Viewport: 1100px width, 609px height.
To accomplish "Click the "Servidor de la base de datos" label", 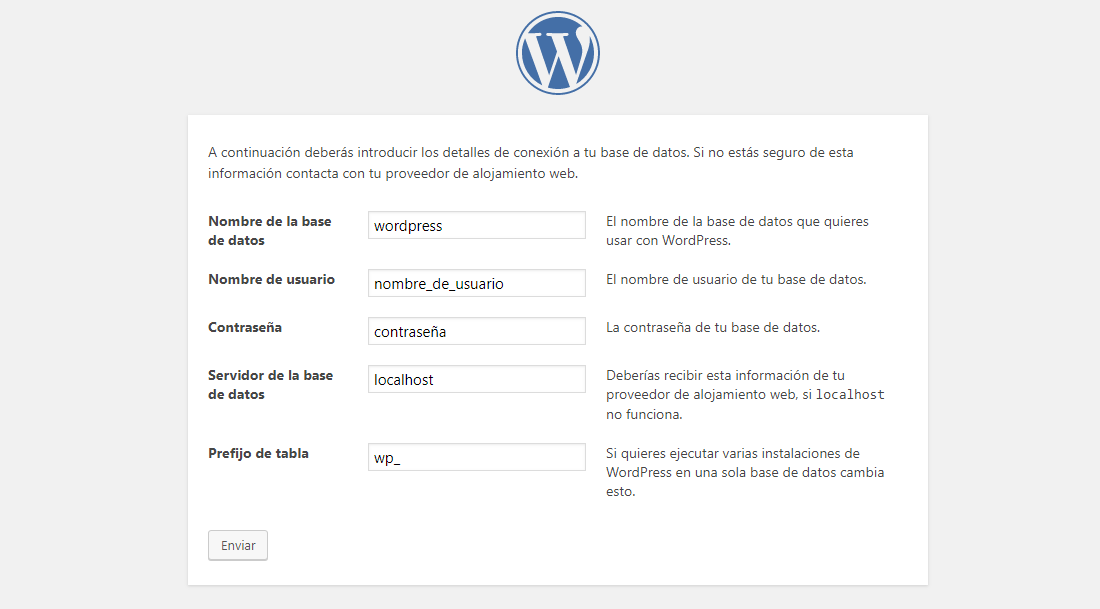I will point(270,384).
